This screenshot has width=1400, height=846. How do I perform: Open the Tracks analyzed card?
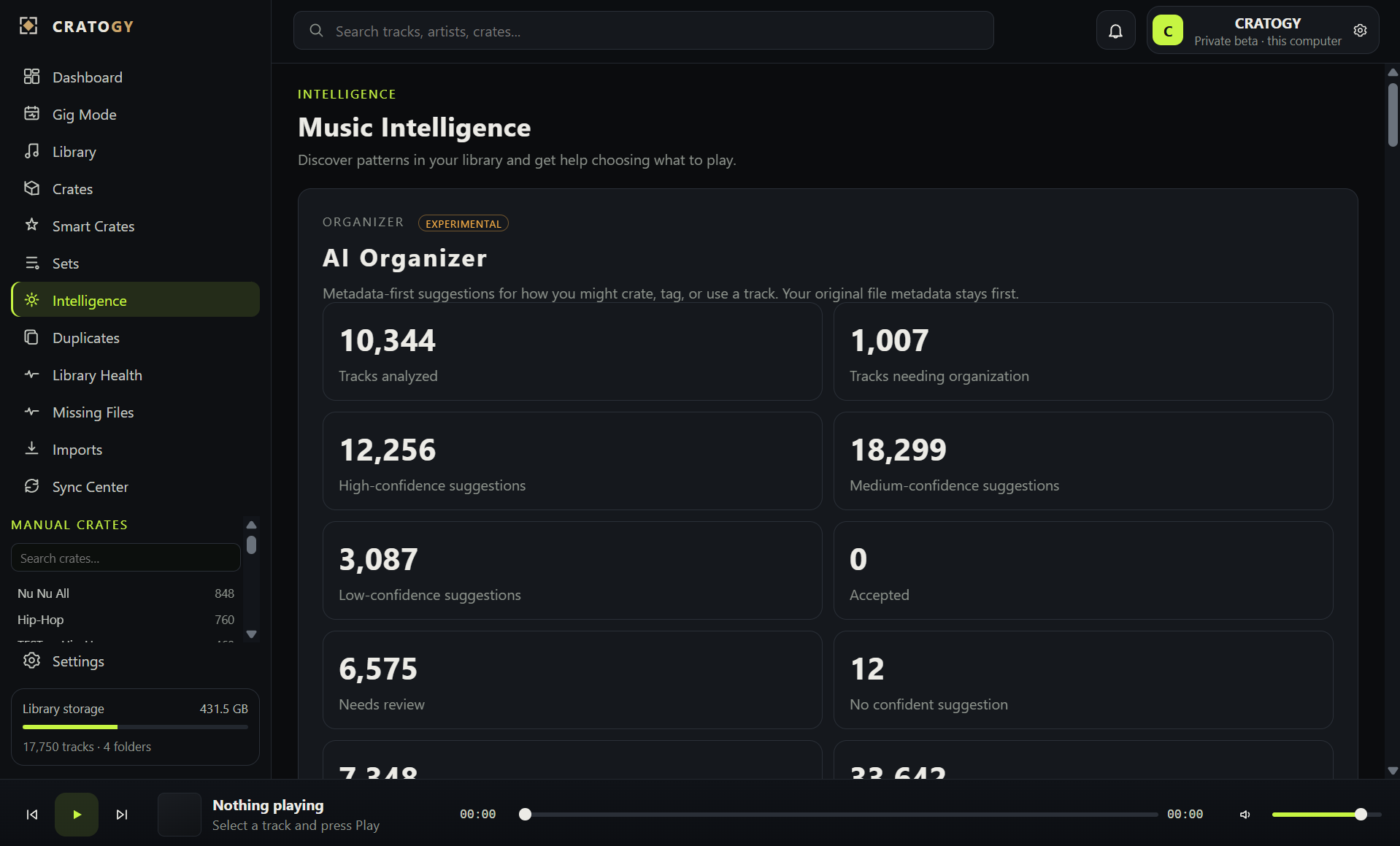click(x=572, y=352)
